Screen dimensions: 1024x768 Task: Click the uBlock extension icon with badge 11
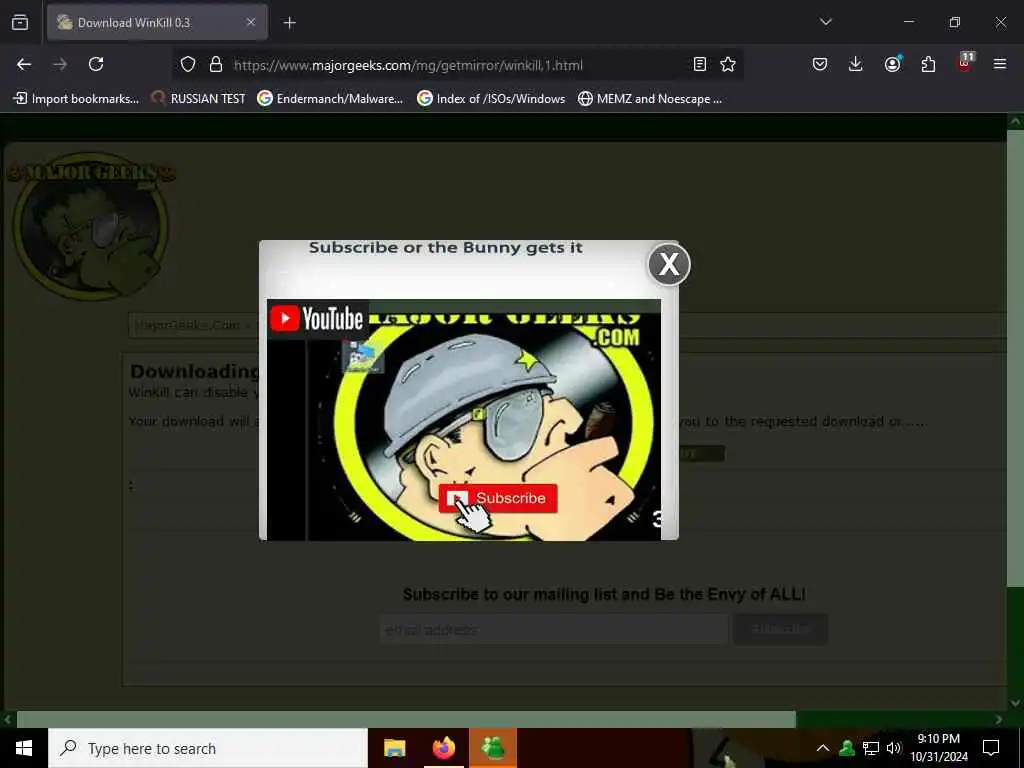pyautogui.click(x=965, y=63)
